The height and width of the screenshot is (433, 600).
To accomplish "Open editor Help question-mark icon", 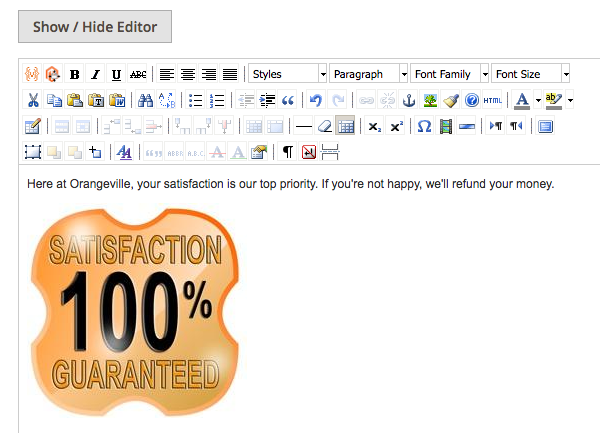I will (472, 100).
